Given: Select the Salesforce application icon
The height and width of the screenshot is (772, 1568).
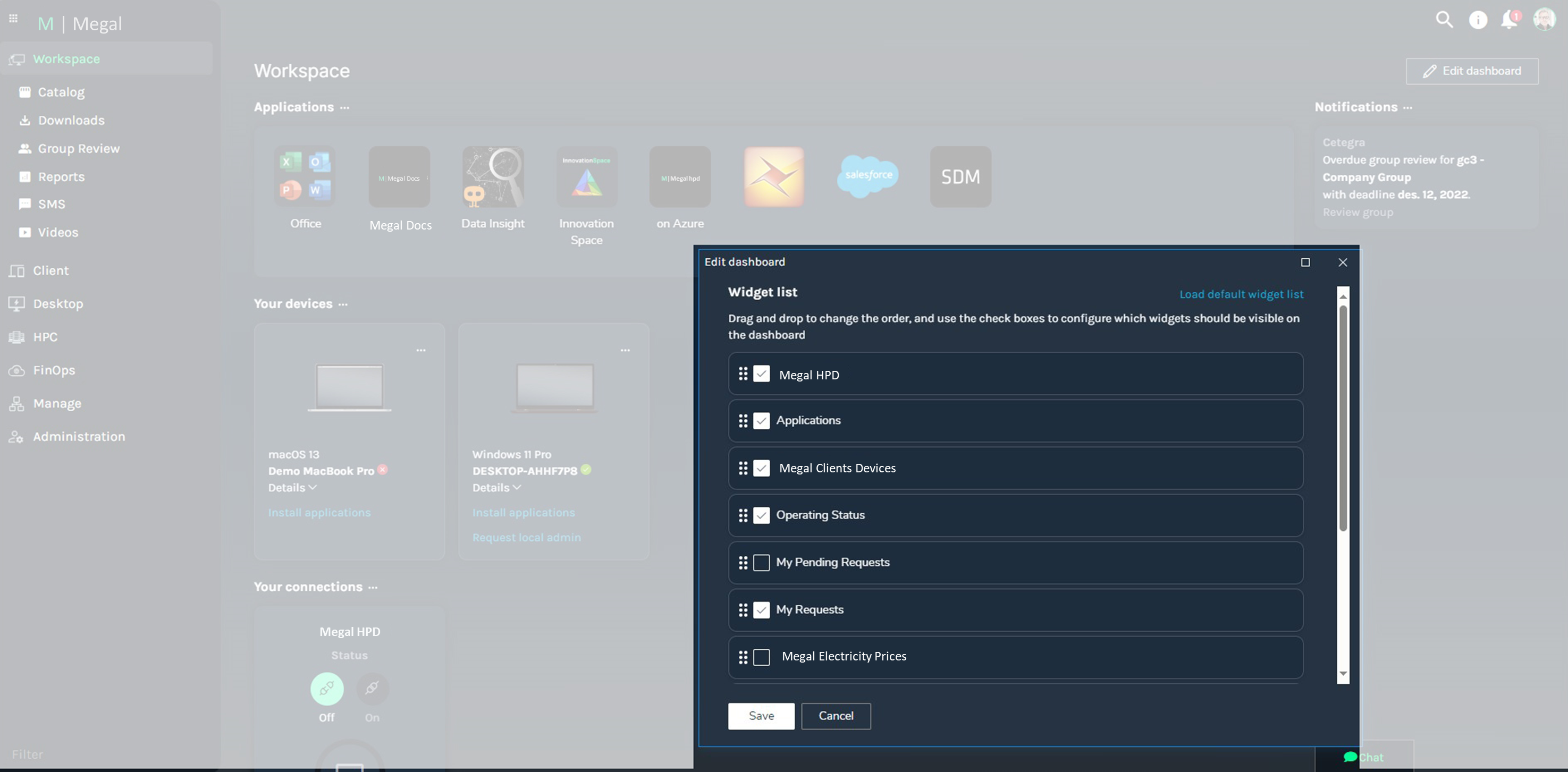Looking at the screenshot, I should coord(866,176).
